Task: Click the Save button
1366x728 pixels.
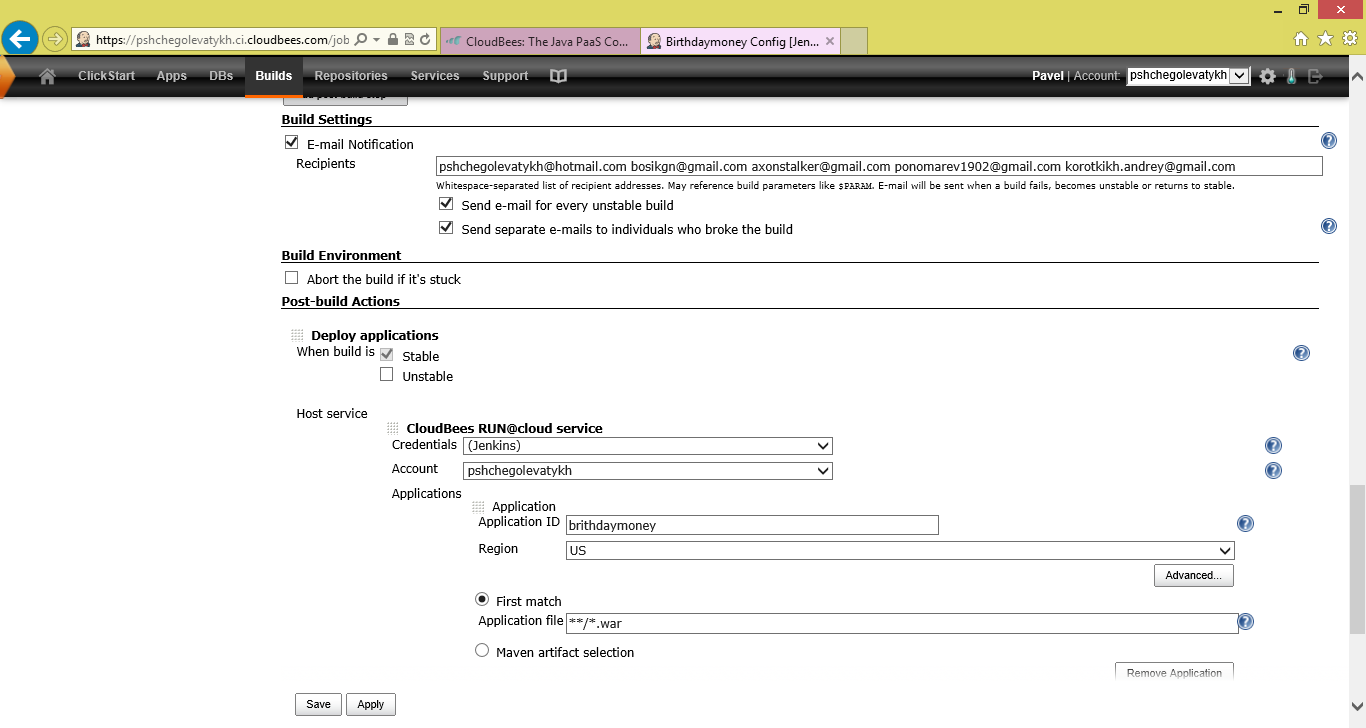Action: coord(318,704)
